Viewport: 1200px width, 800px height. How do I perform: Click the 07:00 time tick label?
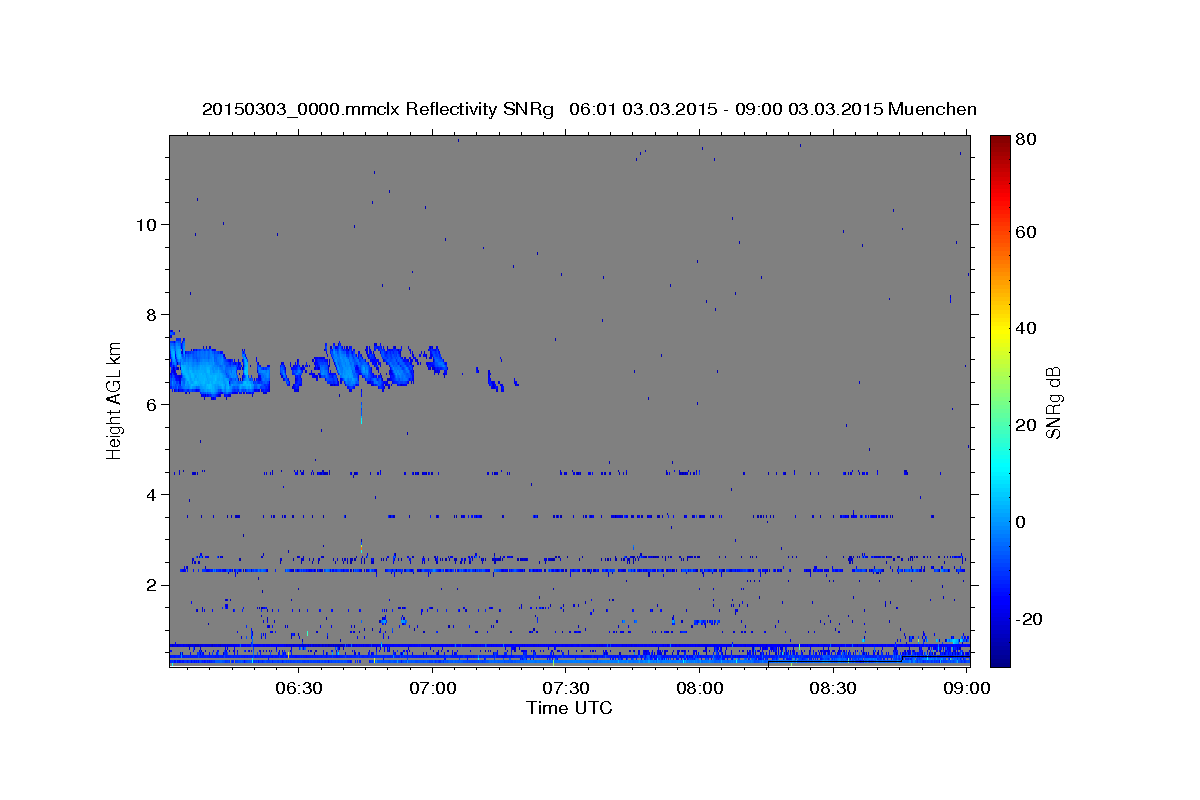(x=432, y=688)
